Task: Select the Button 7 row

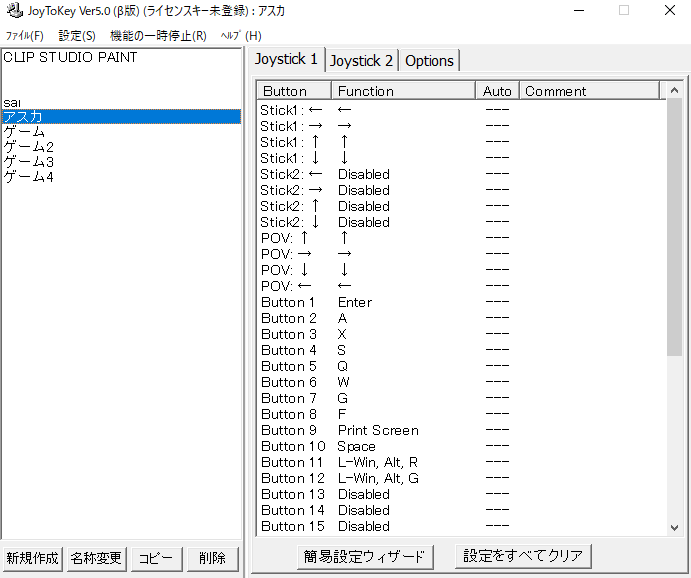Action: (461, 398)
